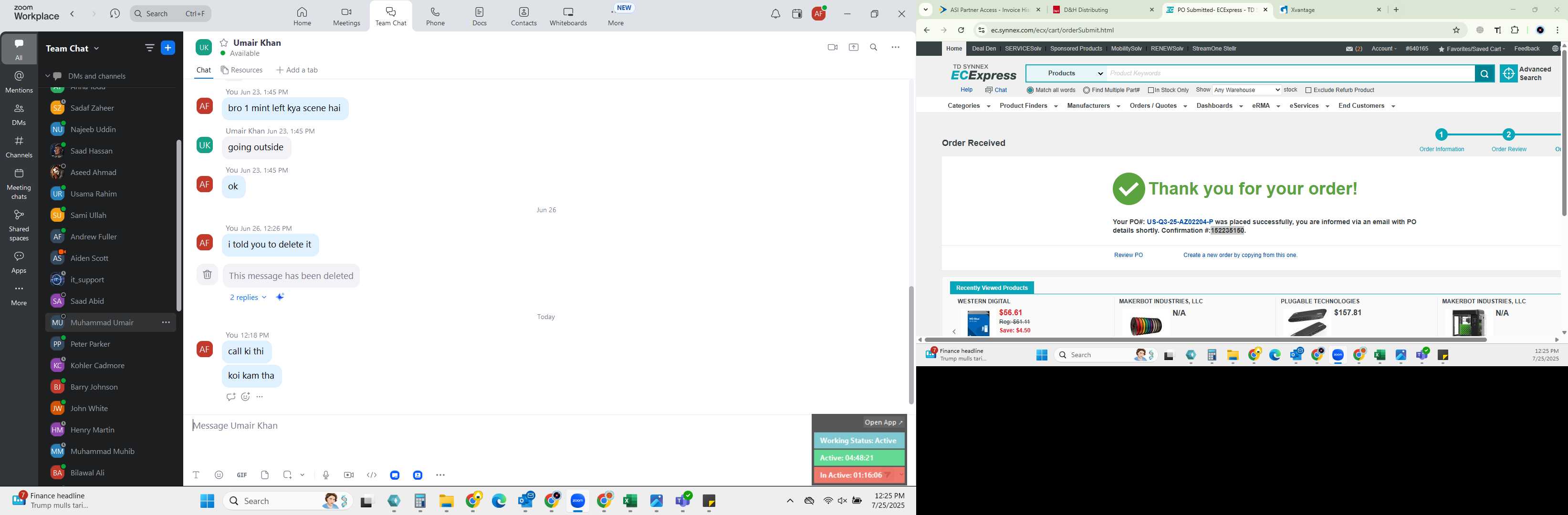1568x515 pixels.
Task: Star Umair Khan as a favorite contact
Action: [224, 42]
